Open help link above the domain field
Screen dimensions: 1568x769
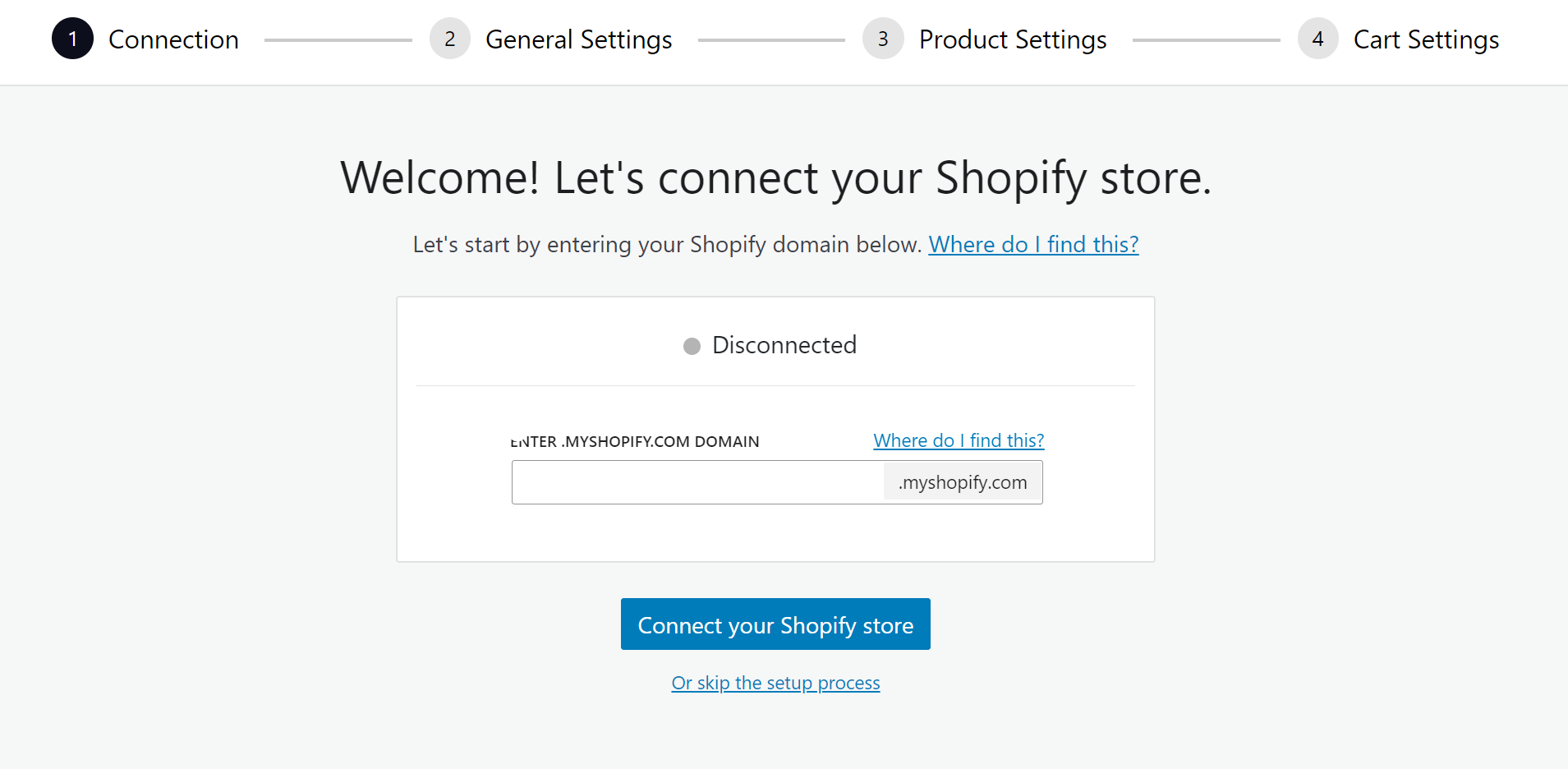pyautogui.click(x=959, y=440)
